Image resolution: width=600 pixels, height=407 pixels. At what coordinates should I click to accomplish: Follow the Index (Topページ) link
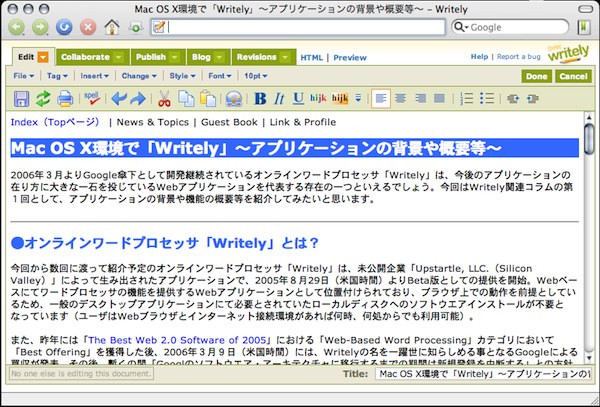tap(55, 122)
